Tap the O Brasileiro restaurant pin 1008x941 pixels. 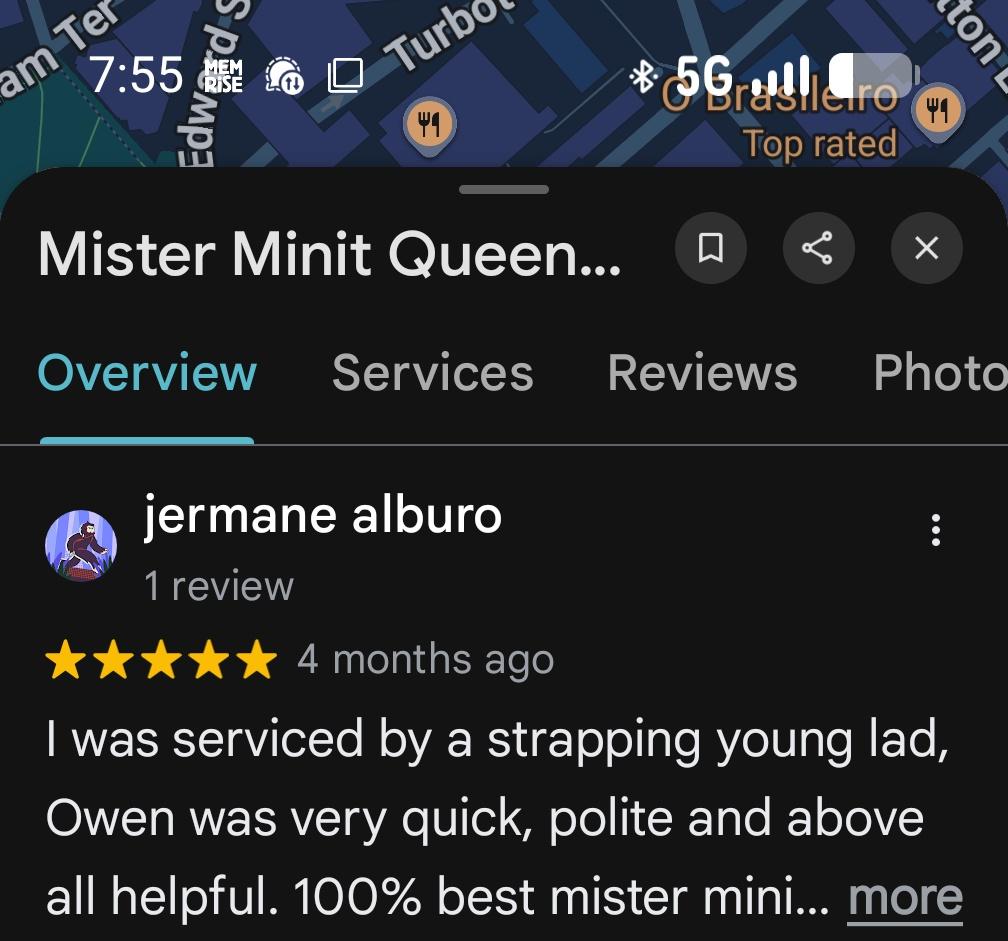[x=938, y=110]
